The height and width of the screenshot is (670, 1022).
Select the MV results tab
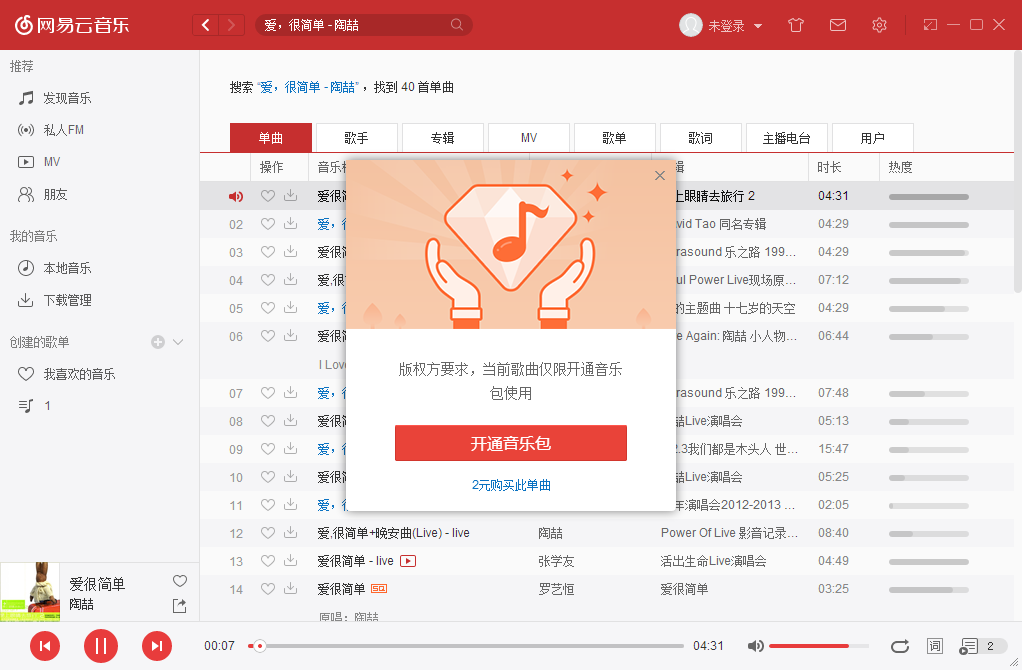point(529,138)
